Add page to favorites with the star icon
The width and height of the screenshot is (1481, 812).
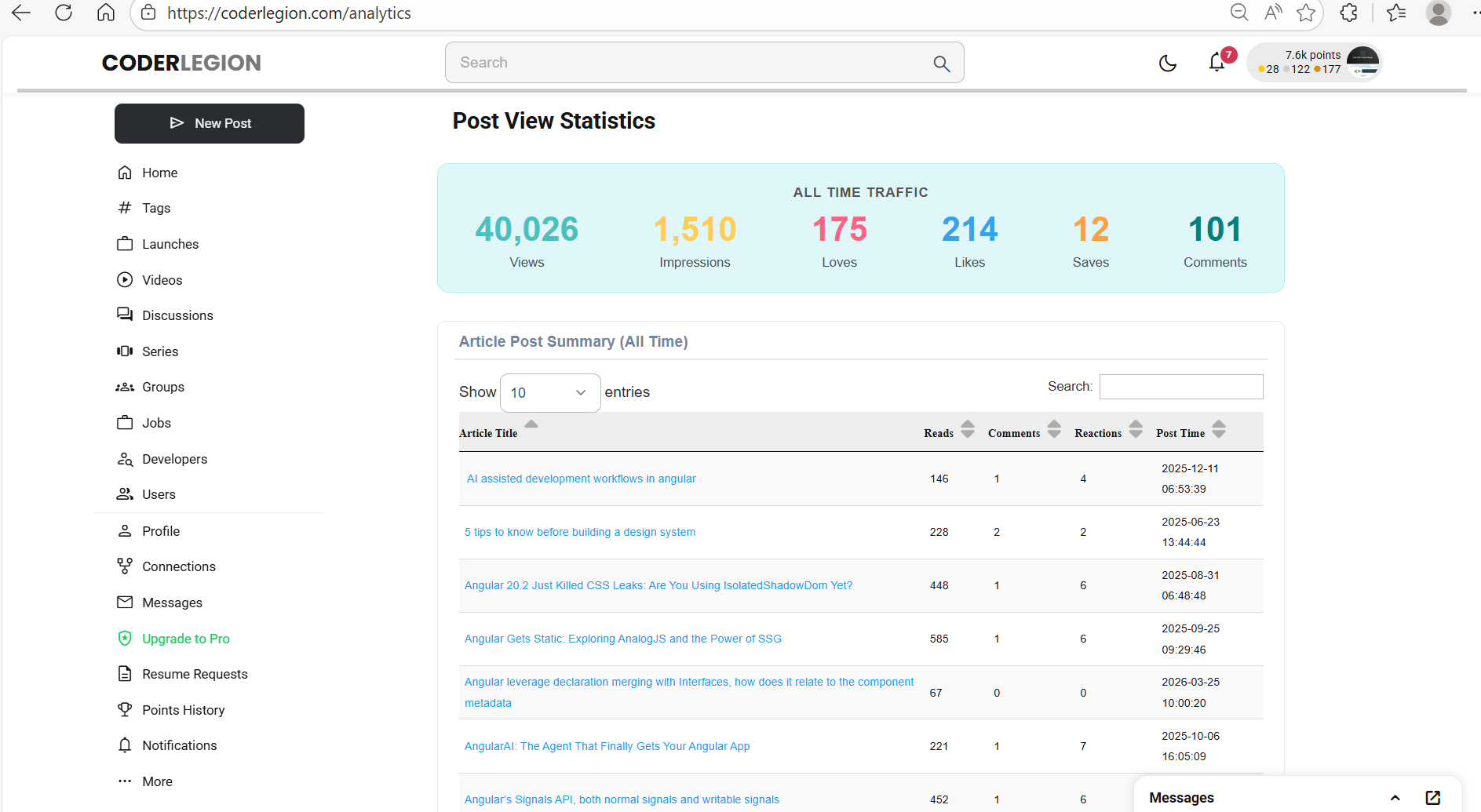coord(1306,13)
